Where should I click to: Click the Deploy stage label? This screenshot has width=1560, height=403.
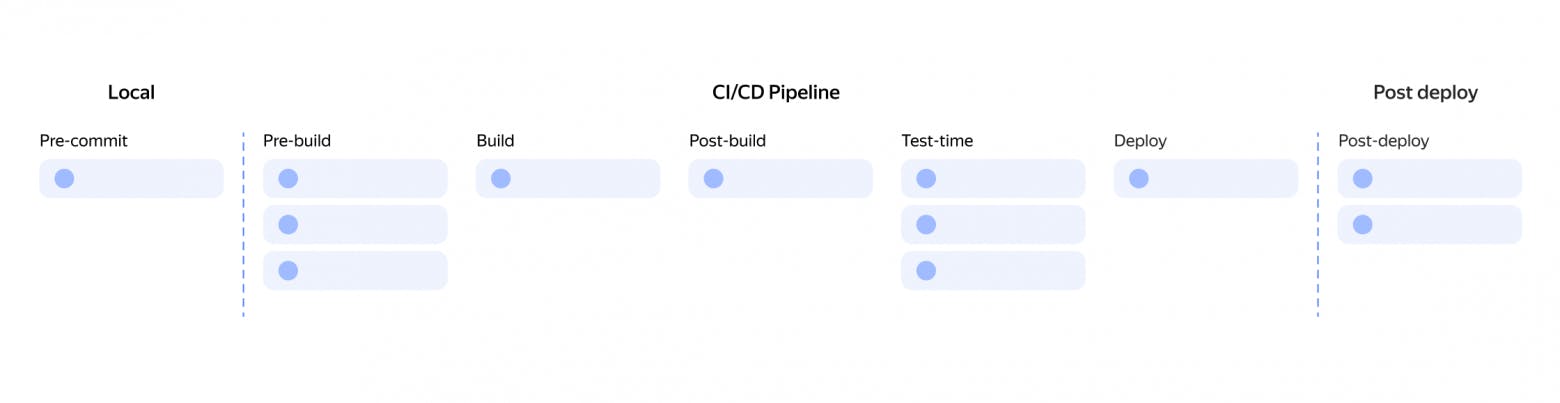[1140, 141]
